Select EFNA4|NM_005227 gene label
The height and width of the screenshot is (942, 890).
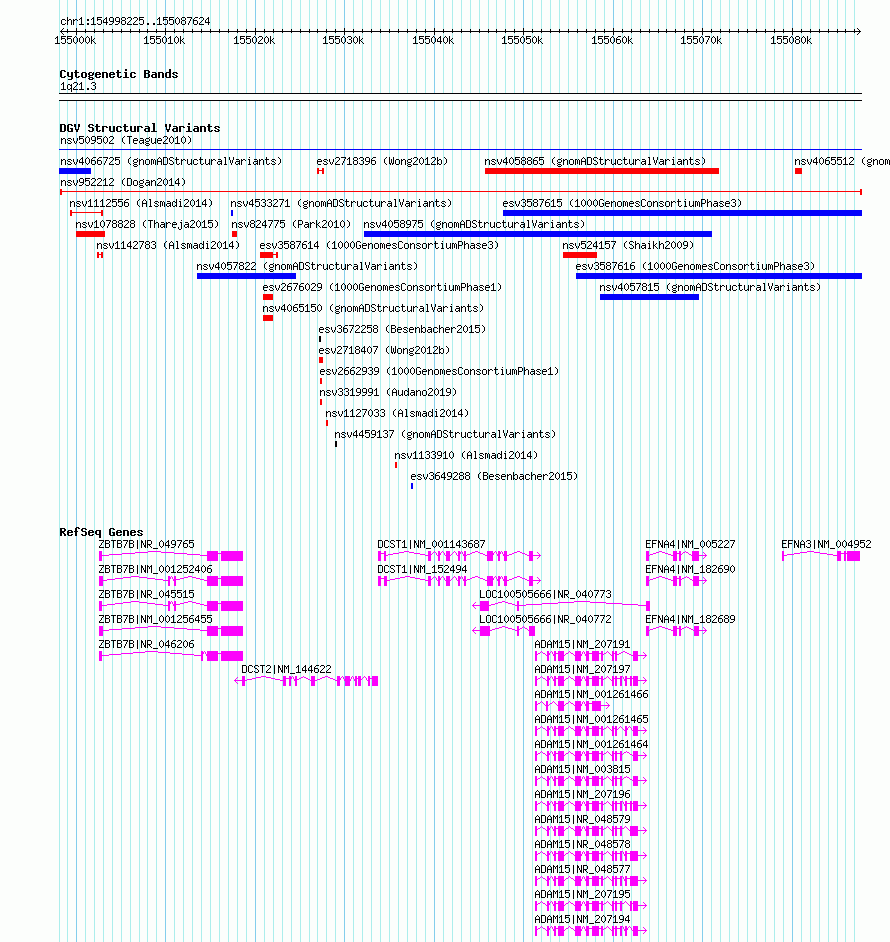tap(690, 544)
